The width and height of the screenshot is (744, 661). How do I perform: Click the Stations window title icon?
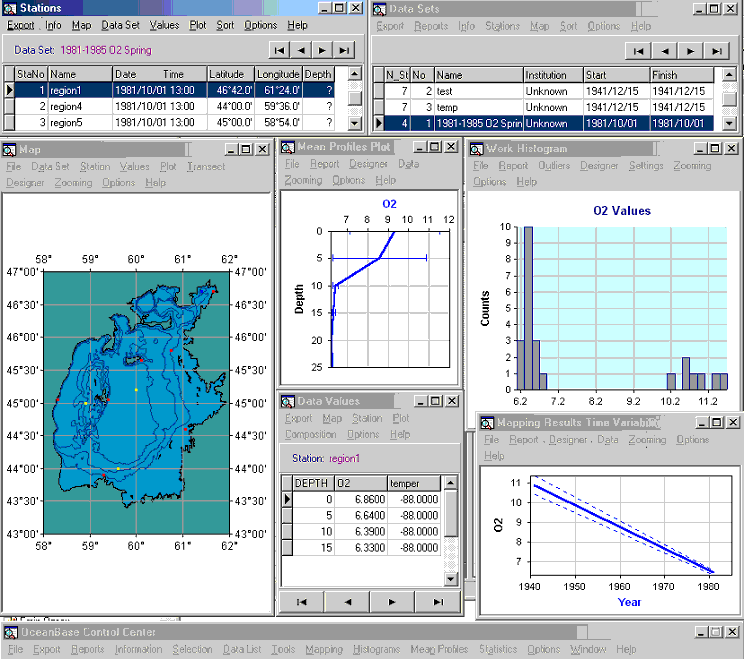pyautogui.click(x=9, y=9)
